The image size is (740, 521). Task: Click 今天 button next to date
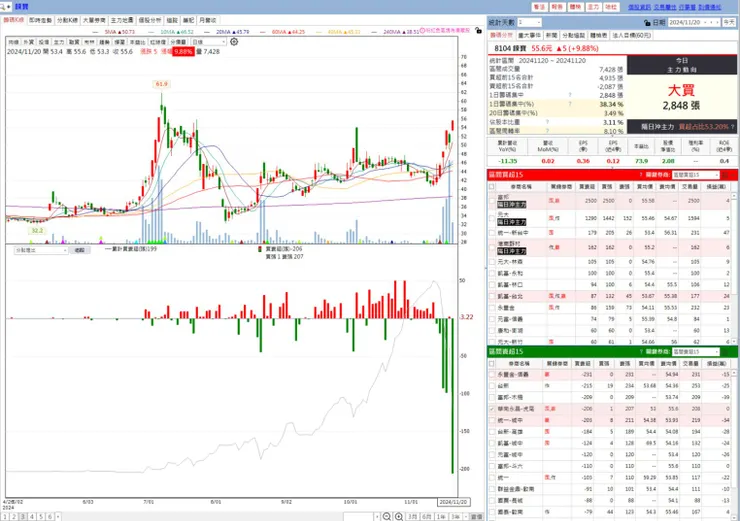pyautogui.click(x=729, y=22)
